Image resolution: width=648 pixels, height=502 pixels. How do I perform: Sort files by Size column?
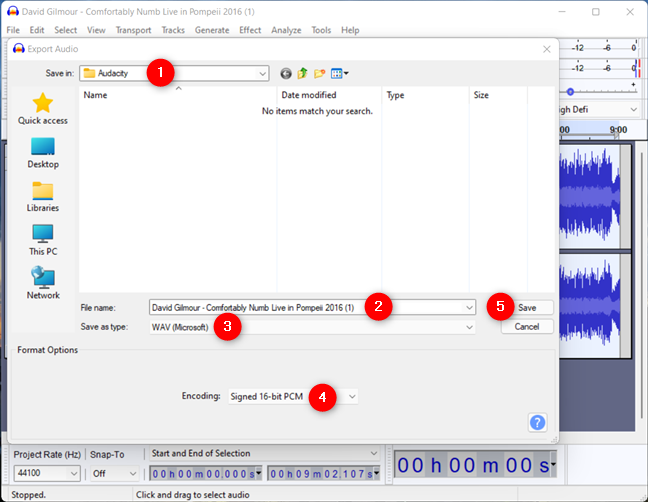click(x=498, y=95)
